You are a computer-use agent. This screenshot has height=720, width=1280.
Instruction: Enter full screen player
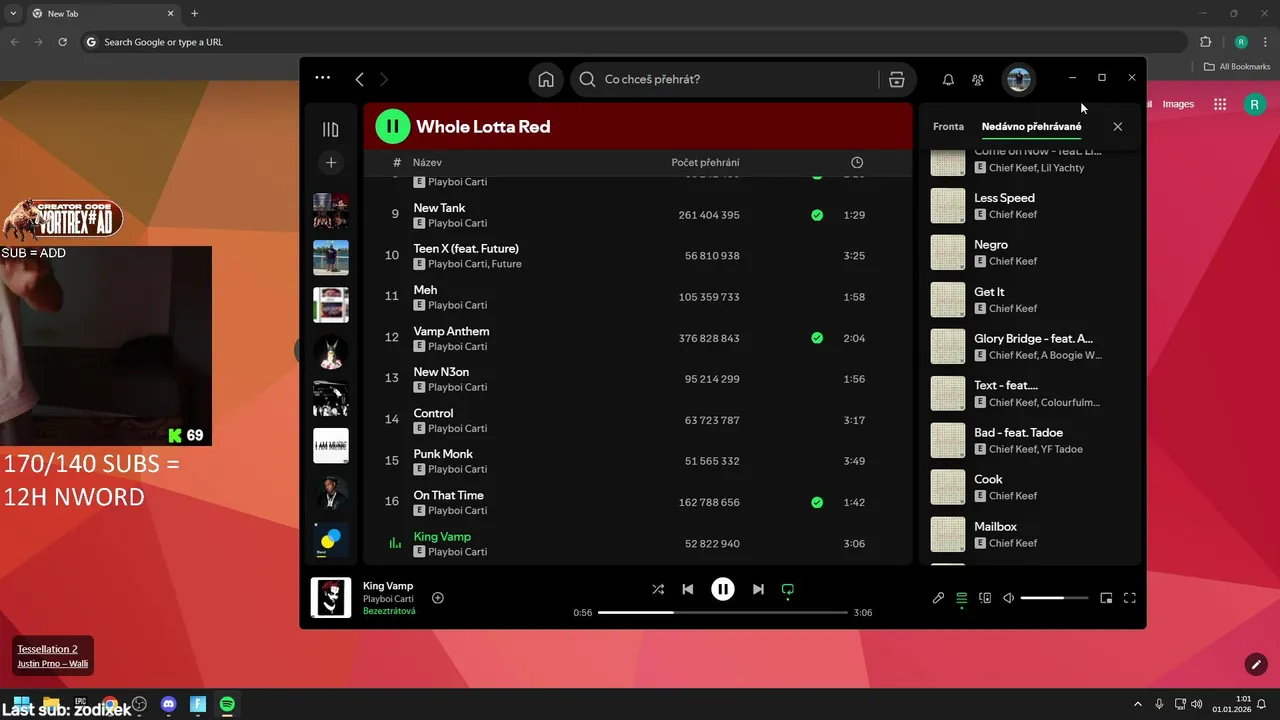coord(1130,598)
